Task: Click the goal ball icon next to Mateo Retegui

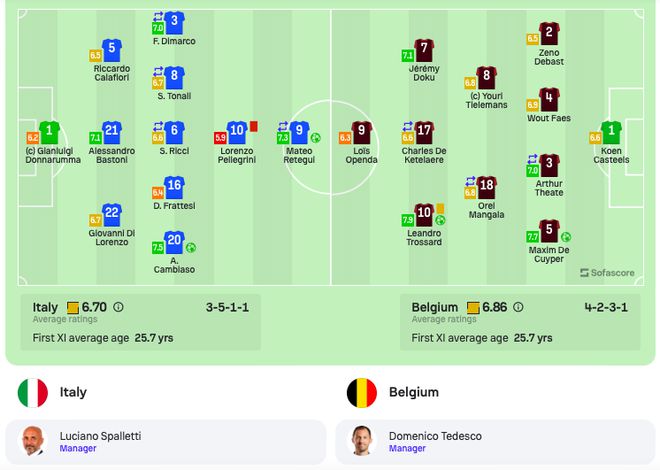Action: [x=315, y=138]
